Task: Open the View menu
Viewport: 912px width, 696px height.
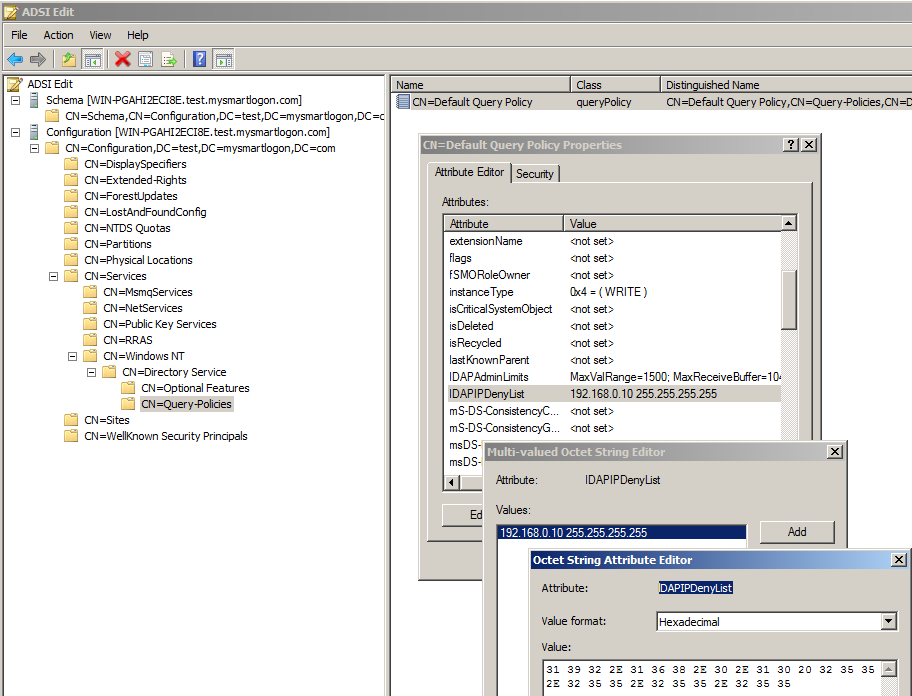Action: (x=100, y=35)
